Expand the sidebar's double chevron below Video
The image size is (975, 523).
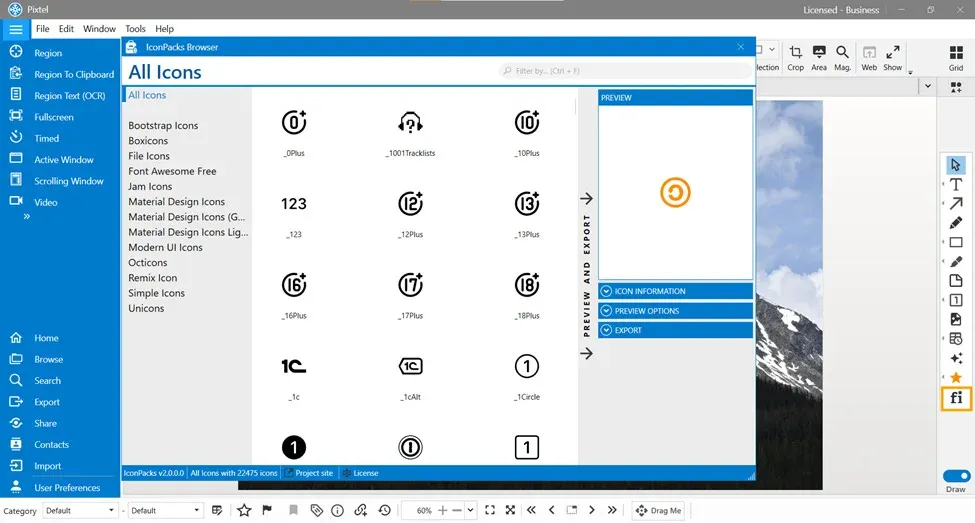[27, 216]
